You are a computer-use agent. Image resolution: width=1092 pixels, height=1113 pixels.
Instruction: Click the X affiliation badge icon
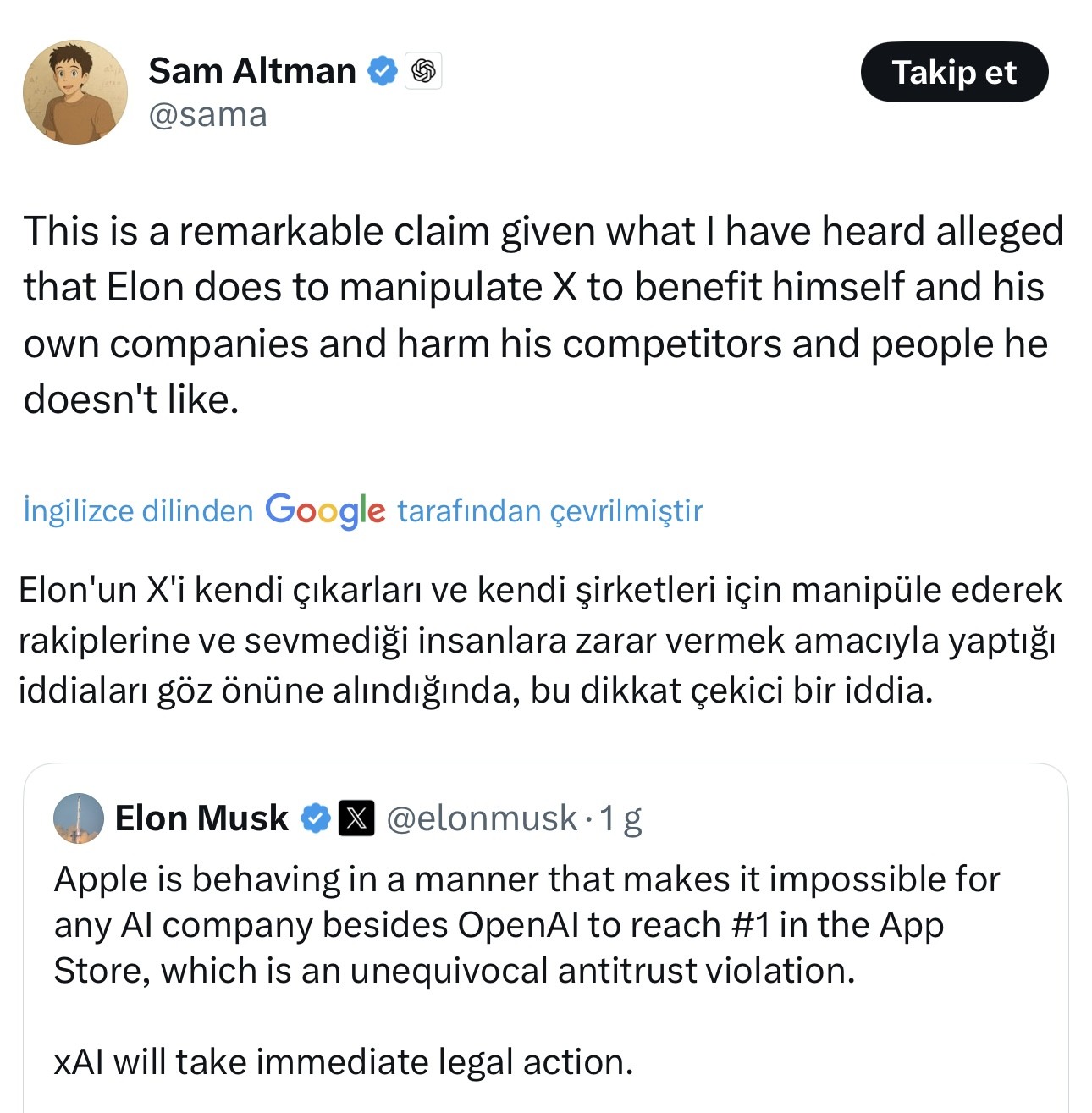click(356, 818)
